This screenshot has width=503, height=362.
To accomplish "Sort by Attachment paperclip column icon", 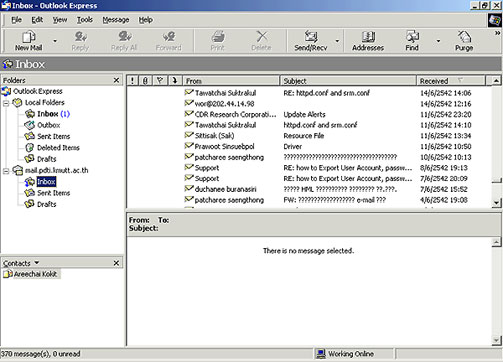I will 145,81.
